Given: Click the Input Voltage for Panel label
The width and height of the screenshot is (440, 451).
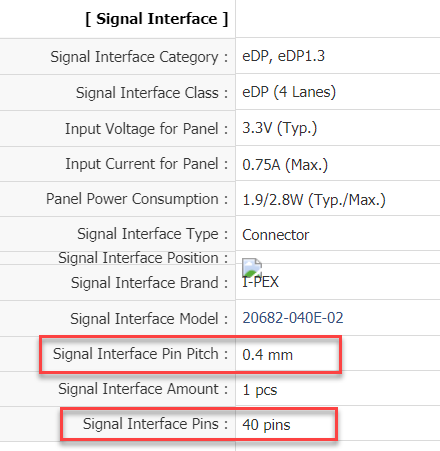Looking at the screenshot, I should (147, 129).
